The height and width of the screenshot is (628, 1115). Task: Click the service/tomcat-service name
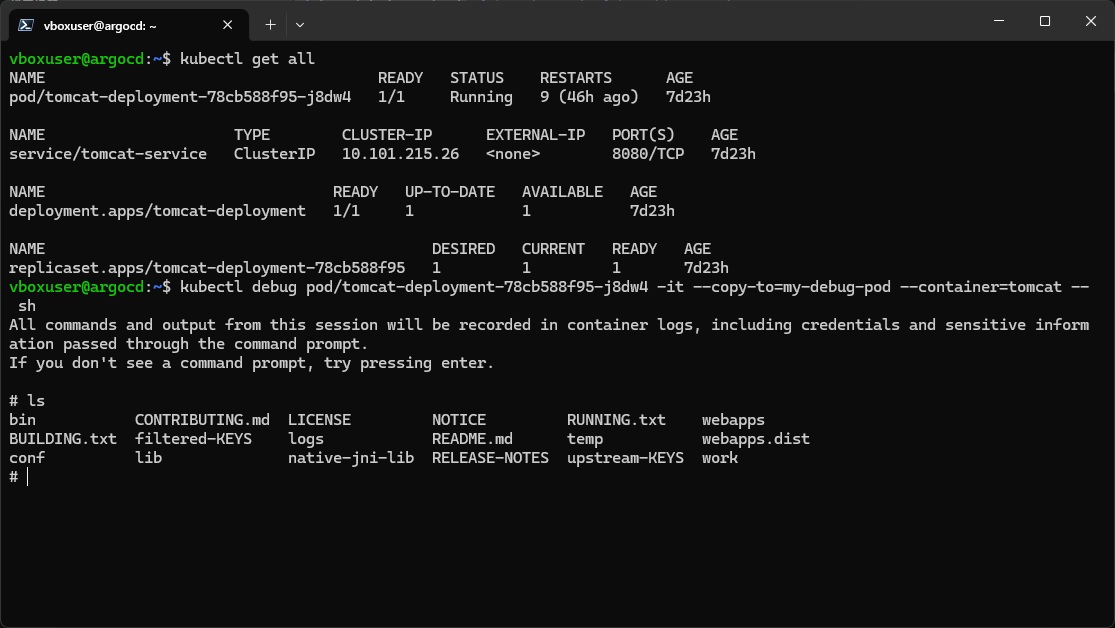point(108,154)
